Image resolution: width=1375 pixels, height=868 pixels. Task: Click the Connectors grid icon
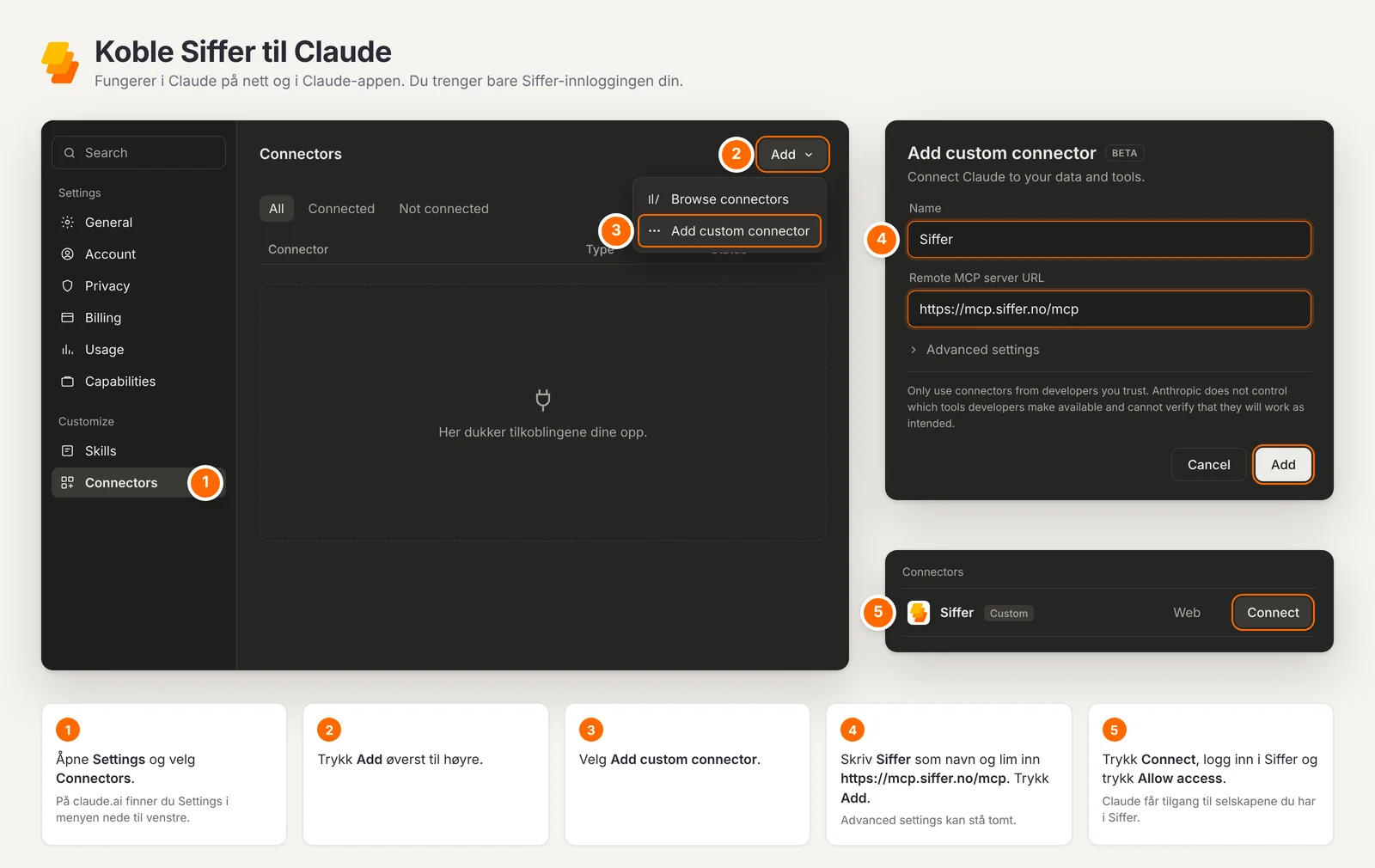pos(67,483)
